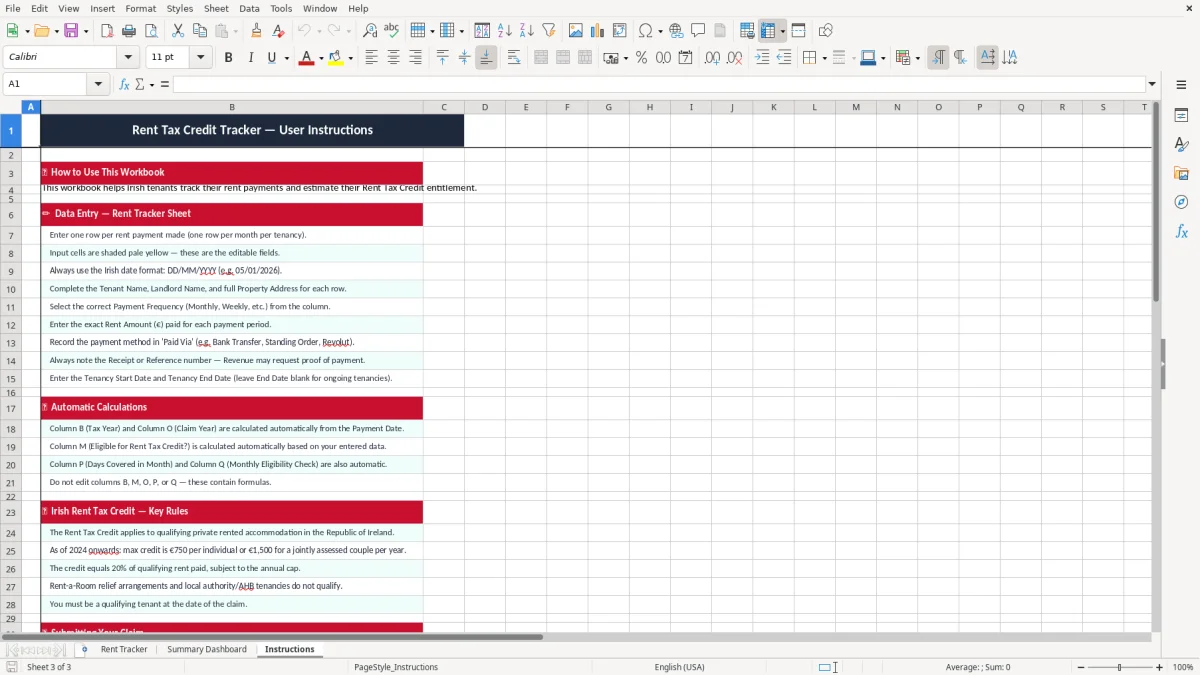Open background color dropdown arrow
Image resolution: width=1200 pixels, height=675 pixels.
pyautogui.click(x=350, y=58)
